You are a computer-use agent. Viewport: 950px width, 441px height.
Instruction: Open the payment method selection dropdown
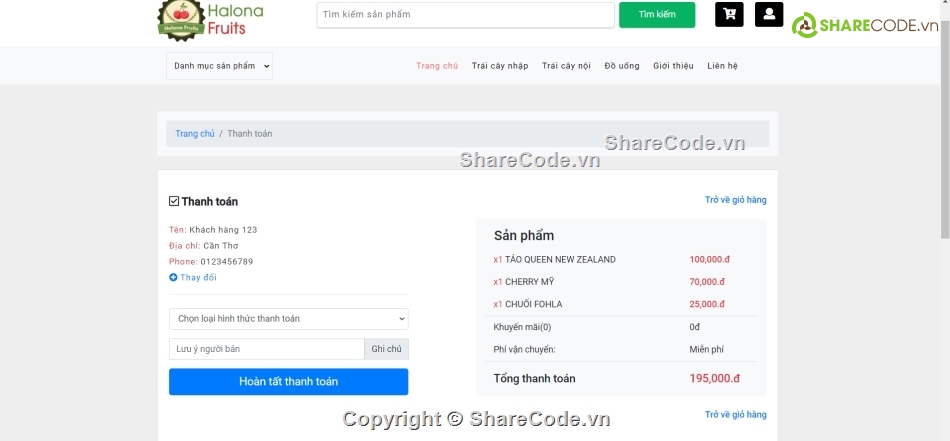tap(288, 319)
